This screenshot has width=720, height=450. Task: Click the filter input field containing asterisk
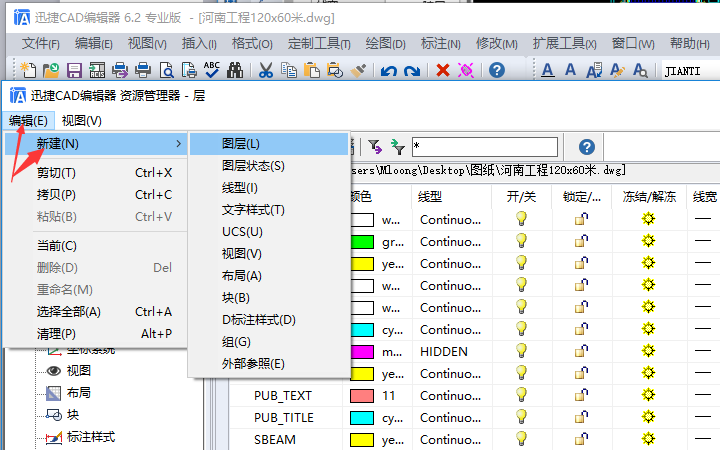point(485,147)
